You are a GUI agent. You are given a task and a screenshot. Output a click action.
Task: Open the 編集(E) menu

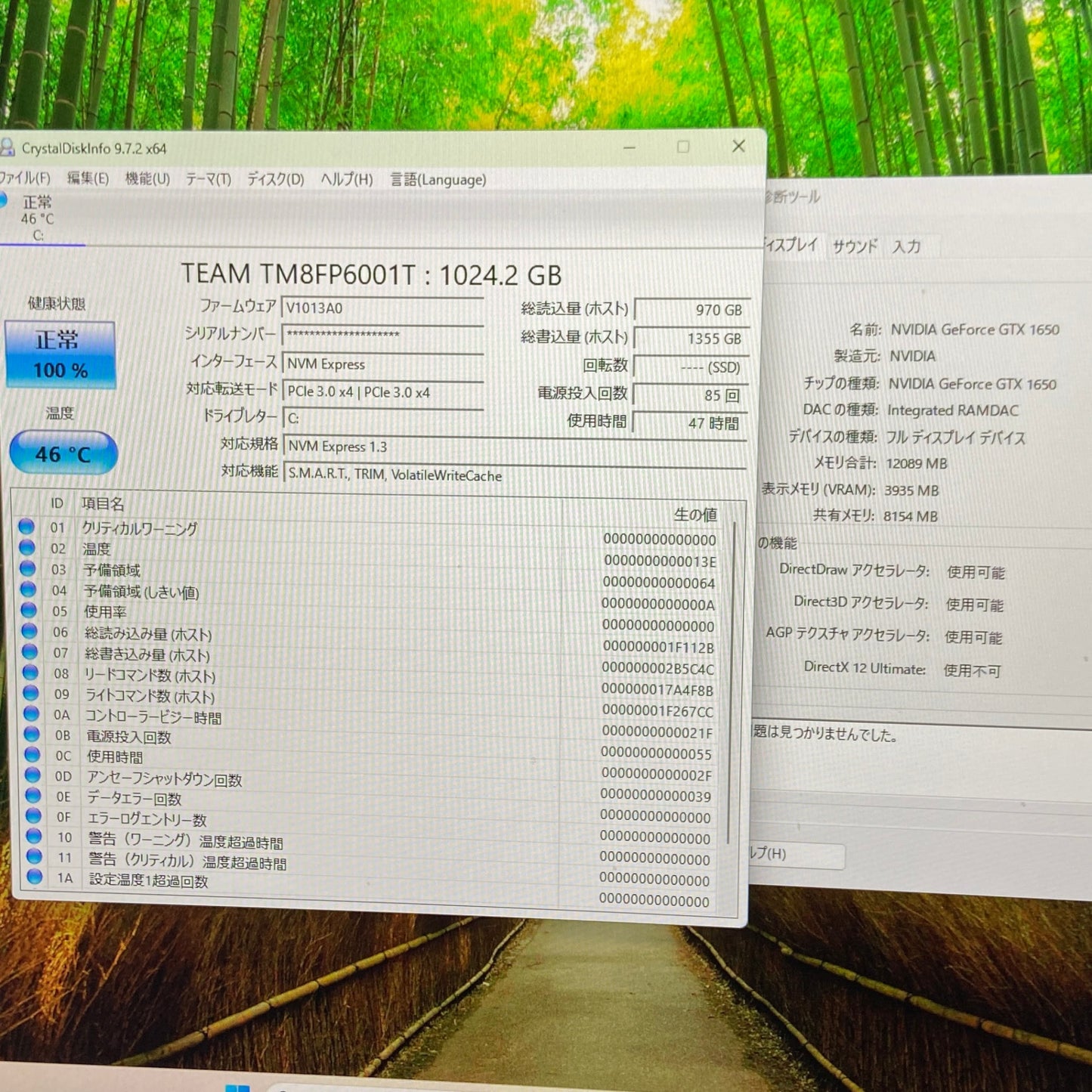[x=88, y=178]
